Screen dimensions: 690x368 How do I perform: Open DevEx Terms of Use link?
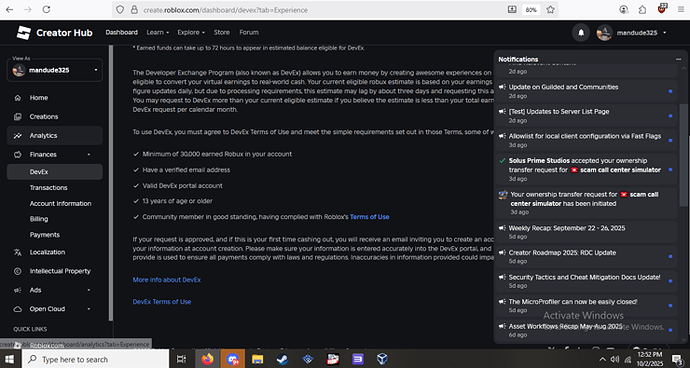162,302
